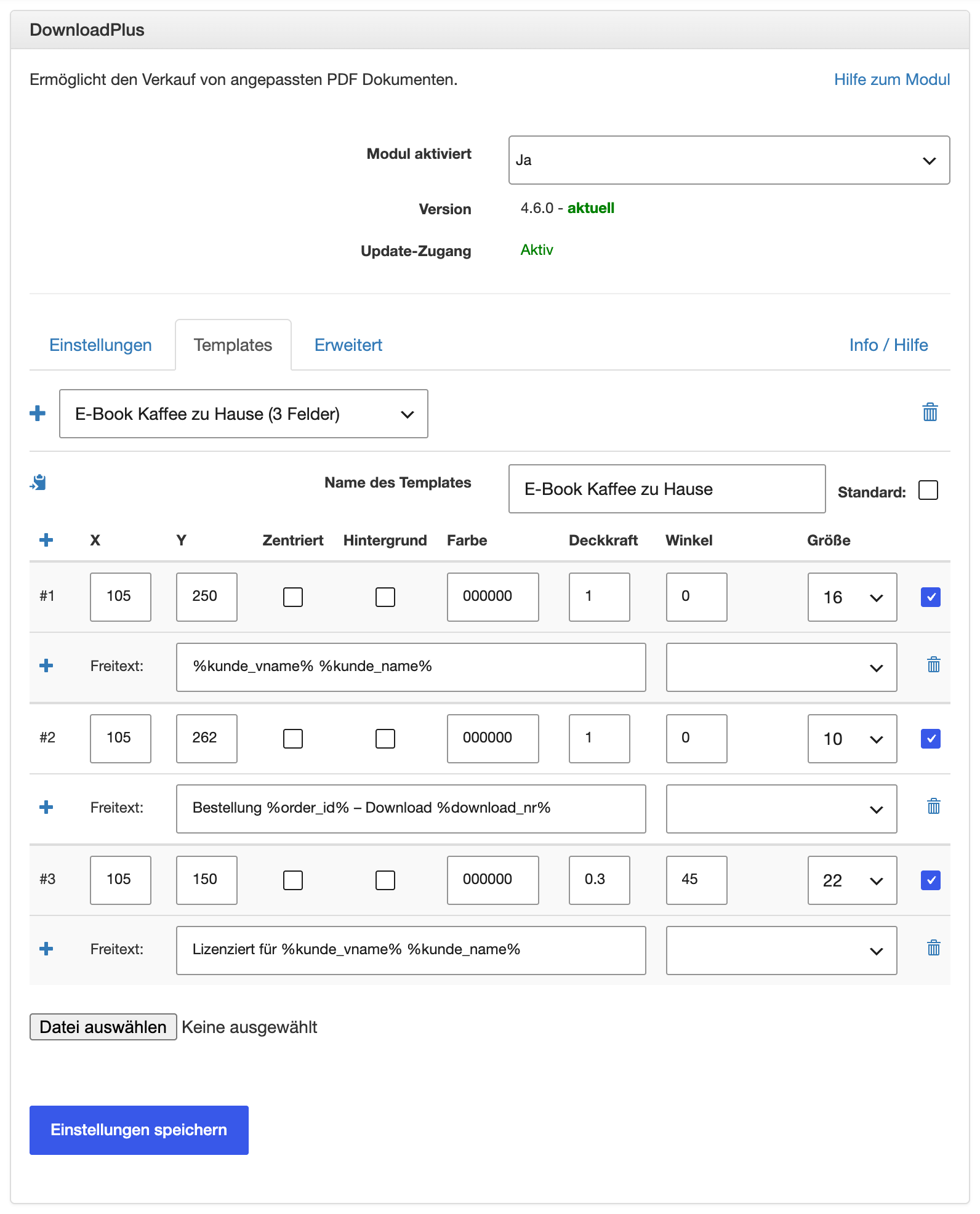Delete the Bestellung %order_id% Freitext row
The height and width of the screenshot is (1214, 980).
click(934, 806)
